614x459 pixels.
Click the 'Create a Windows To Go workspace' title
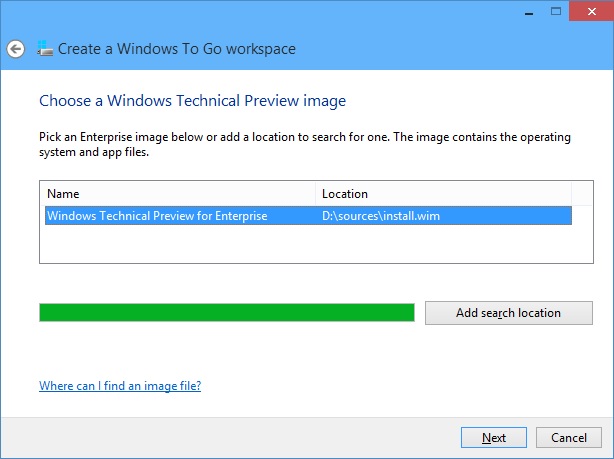pyautogui.click(x=177, y=49)
